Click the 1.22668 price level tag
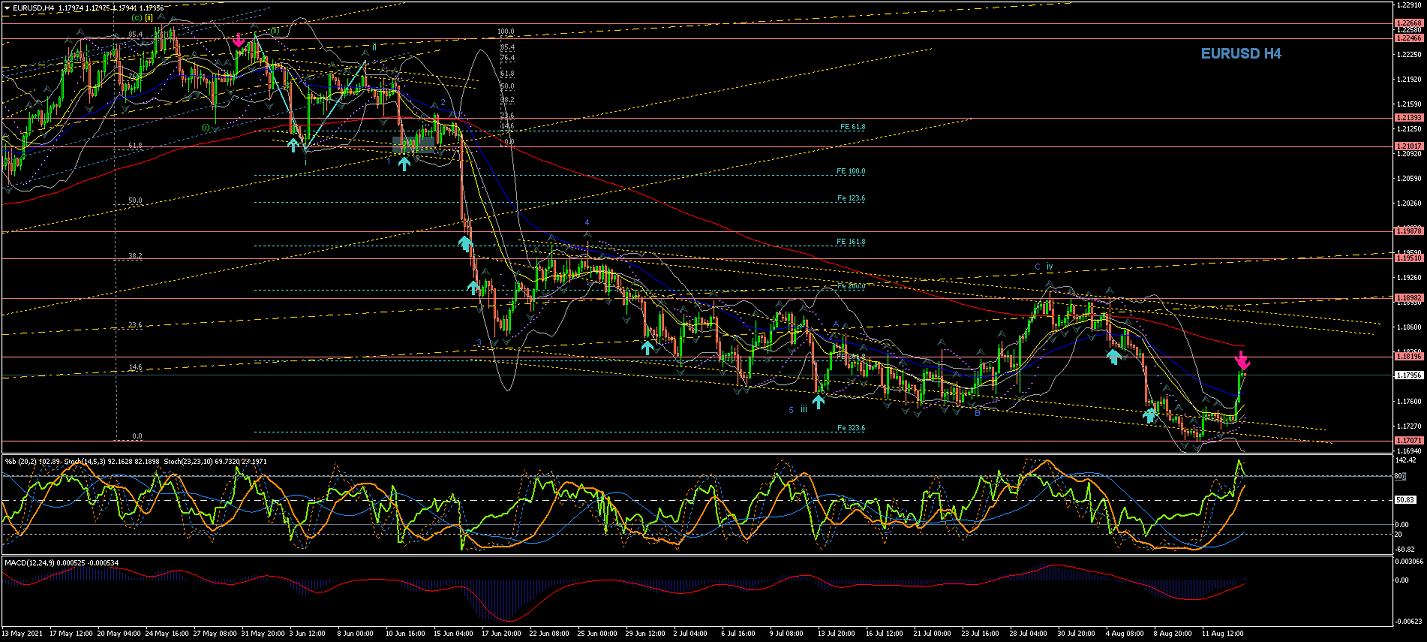The image size is (1427, 642). click(x=1409, y=23)
